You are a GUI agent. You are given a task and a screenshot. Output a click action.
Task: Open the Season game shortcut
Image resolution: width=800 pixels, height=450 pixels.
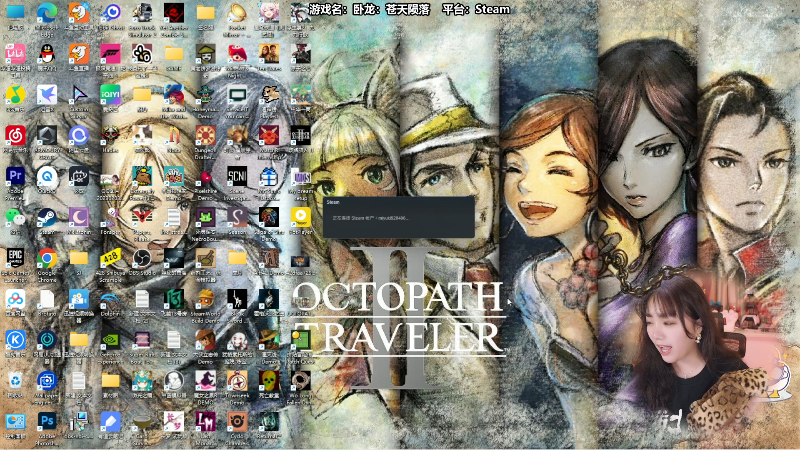[x=237, y=217]
